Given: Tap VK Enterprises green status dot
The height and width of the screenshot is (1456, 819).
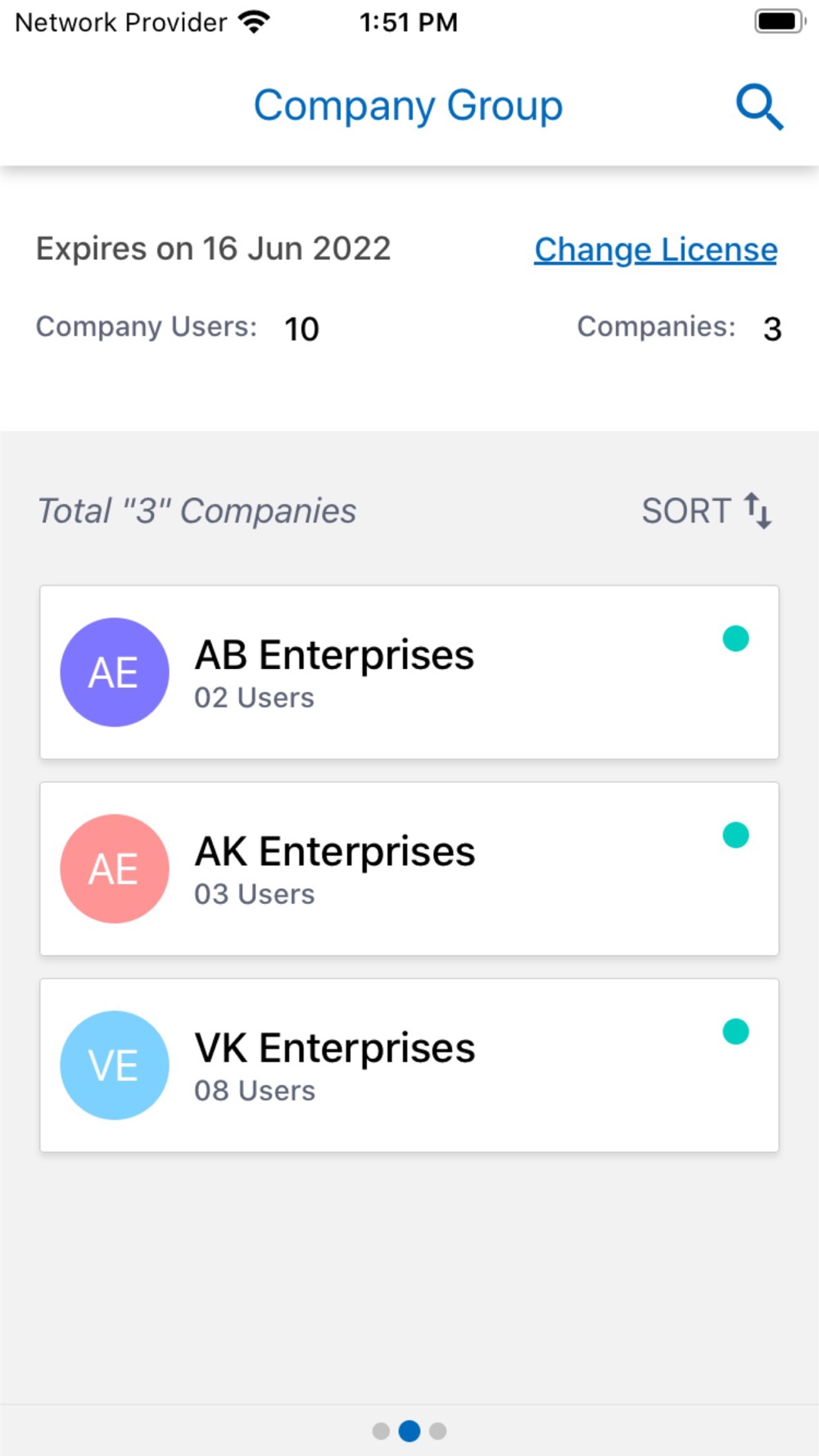Looking at the screenshot, I should [x=735, y=1031].
